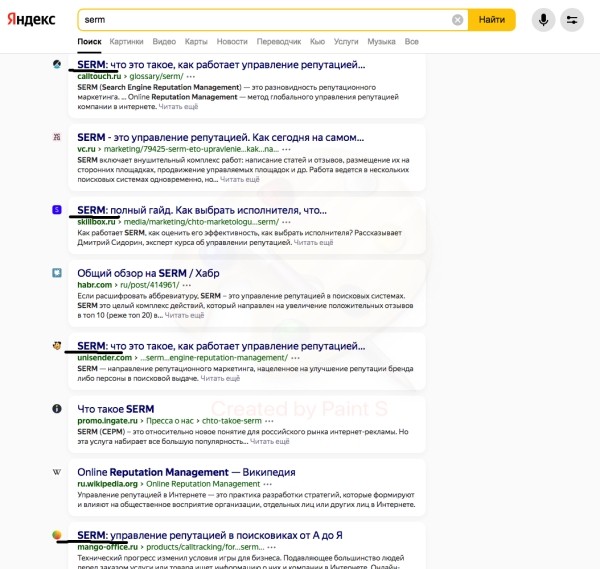The image size is (600, 569).
Task: Open the three-dot menu for the calltouch.ru result
Action: (191, 76)
